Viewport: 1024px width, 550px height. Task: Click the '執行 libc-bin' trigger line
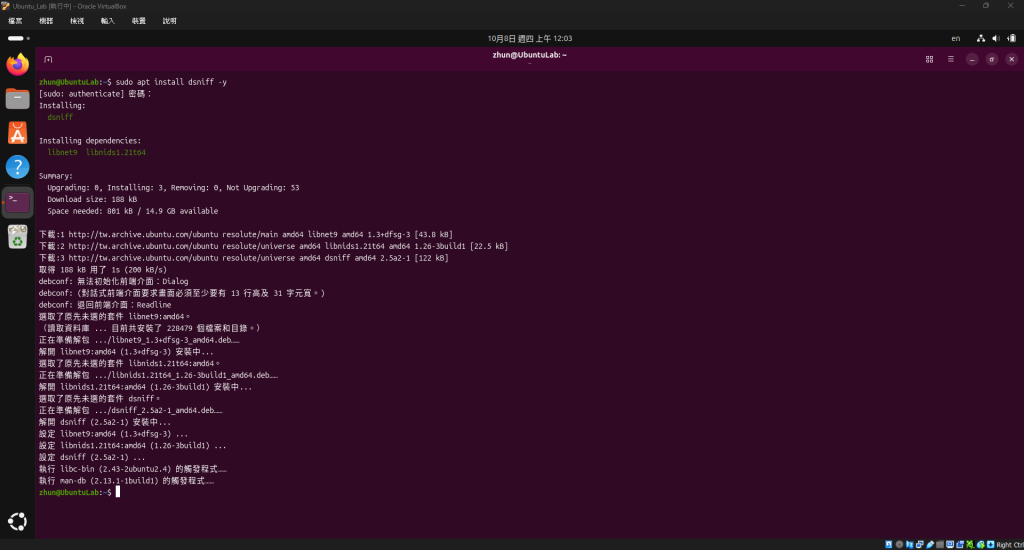click(133, 470)
